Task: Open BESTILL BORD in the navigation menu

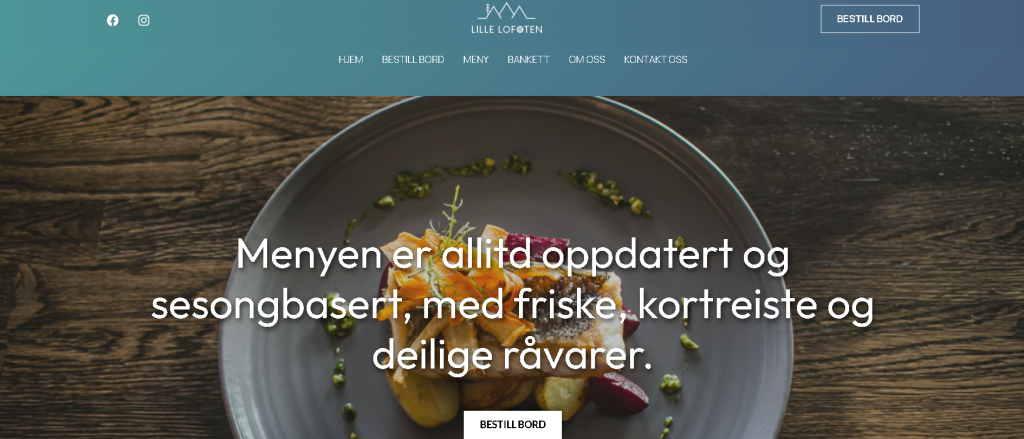Action: tap(413, 59)
